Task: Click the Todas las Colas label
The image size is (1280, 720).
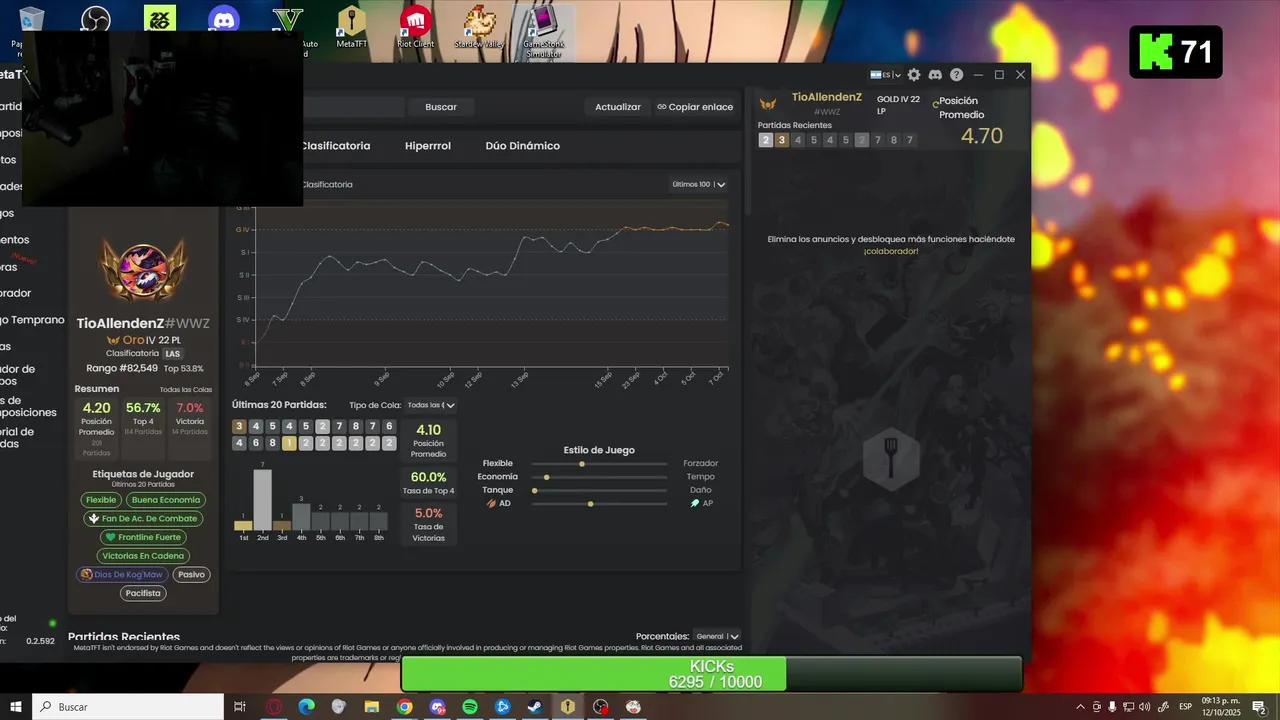Action: [186, 390]
